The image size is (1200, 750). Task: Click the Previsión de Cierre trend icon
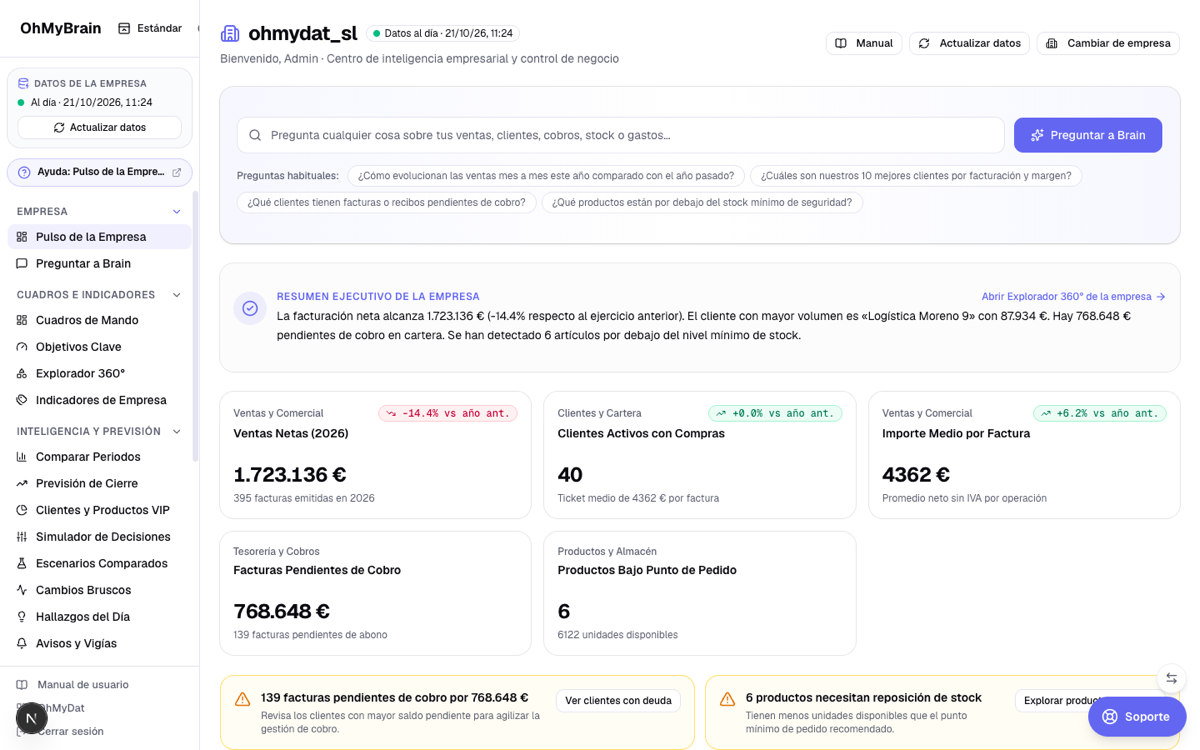[x=22, y=483]
